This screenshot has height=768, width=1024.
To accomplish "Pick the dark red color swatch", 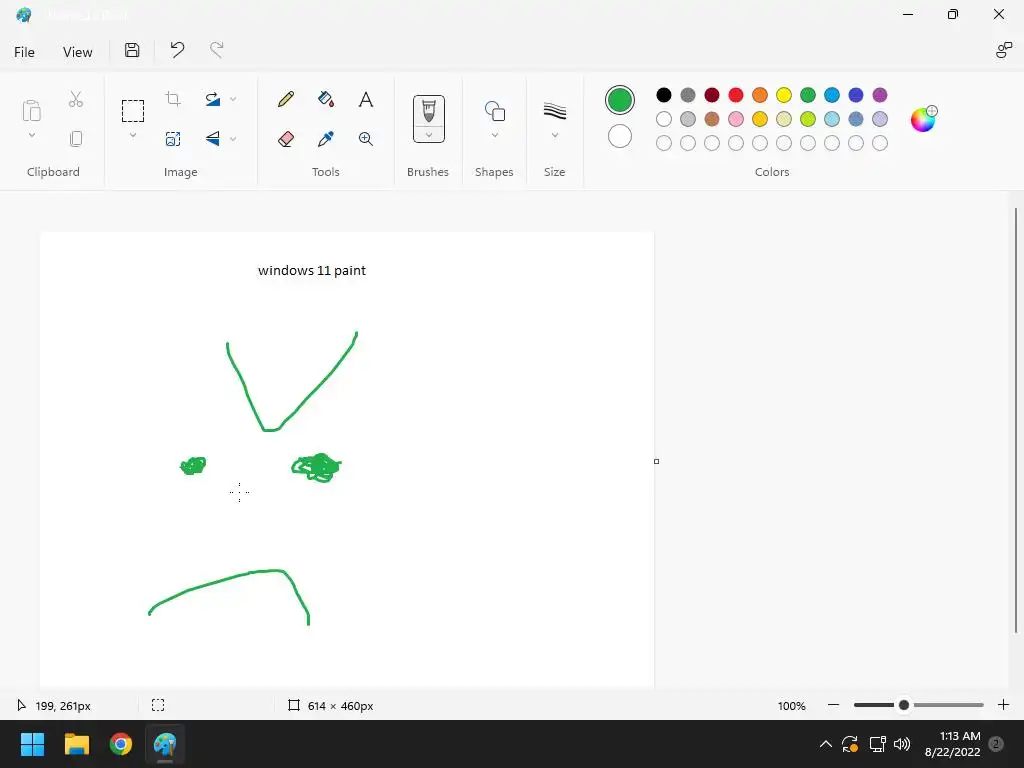I will click(x=712, y=95).
